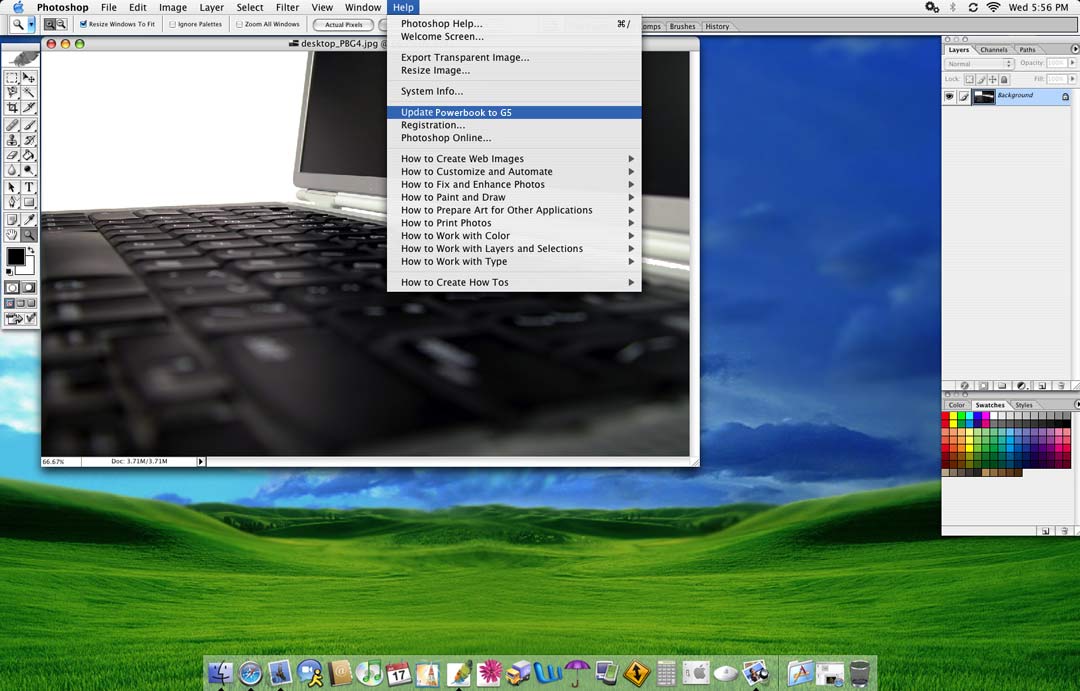Hide the Background layer with eye icon
This screenshot has height=691, width=1080.
tap(949, 97)
